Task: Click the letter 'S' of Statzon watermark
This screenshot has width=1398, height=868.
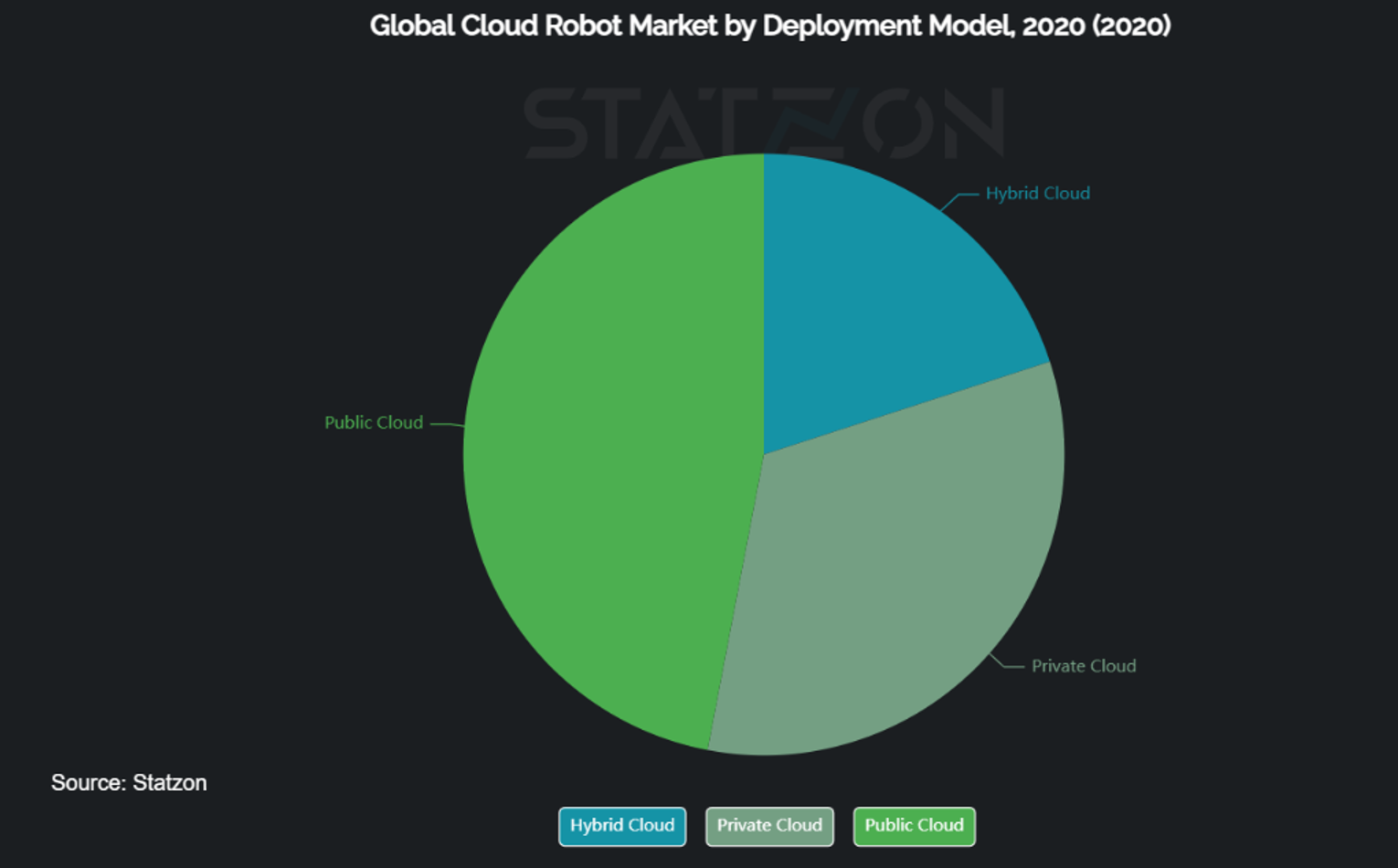Action: 555,123
